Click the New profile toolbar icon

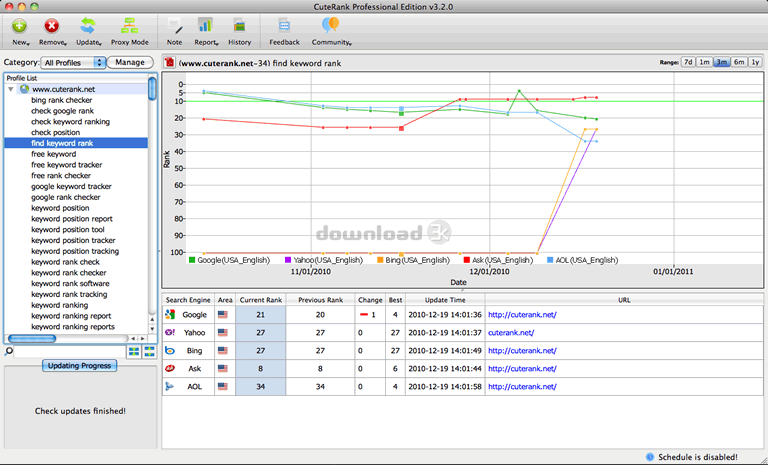coord(20,26)
